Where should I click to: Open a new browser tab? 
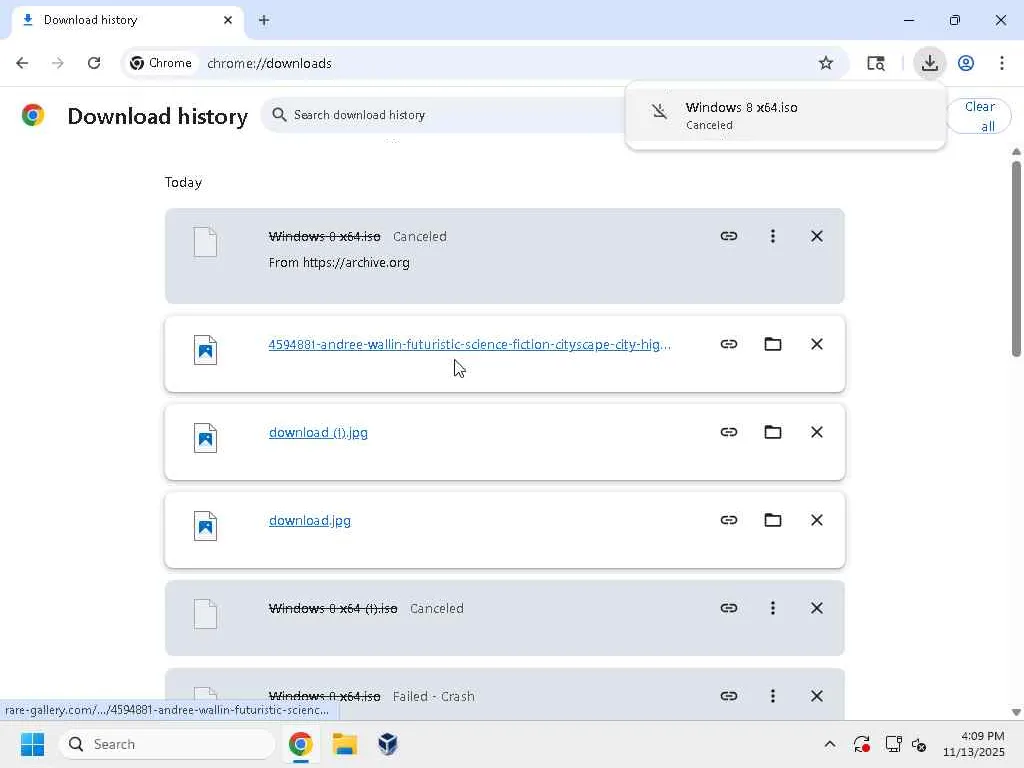(x=264, y=20)
